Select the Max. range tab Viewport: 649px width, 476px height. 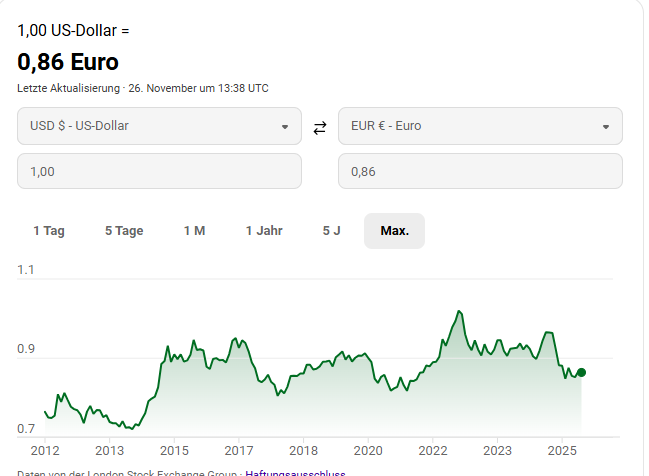click(x=394, y=231)
